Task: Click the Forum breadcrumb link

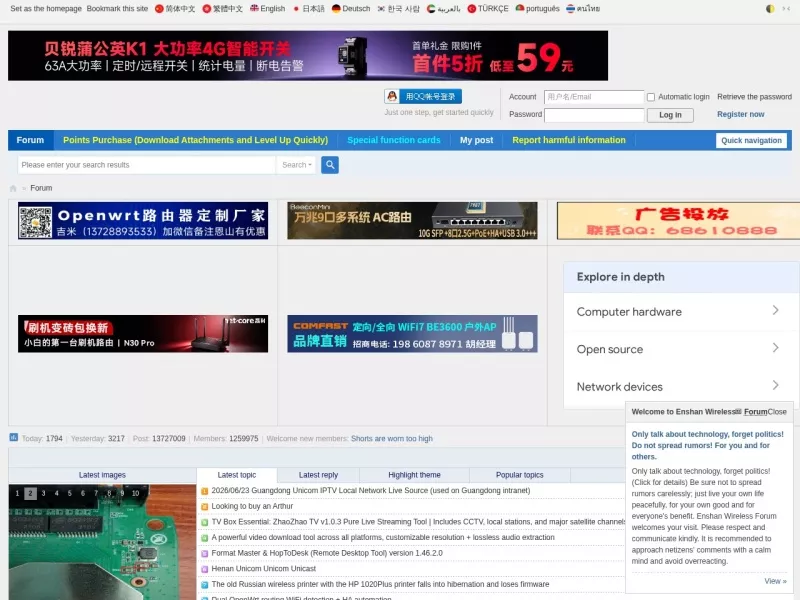Action: (x=41, y=188)
